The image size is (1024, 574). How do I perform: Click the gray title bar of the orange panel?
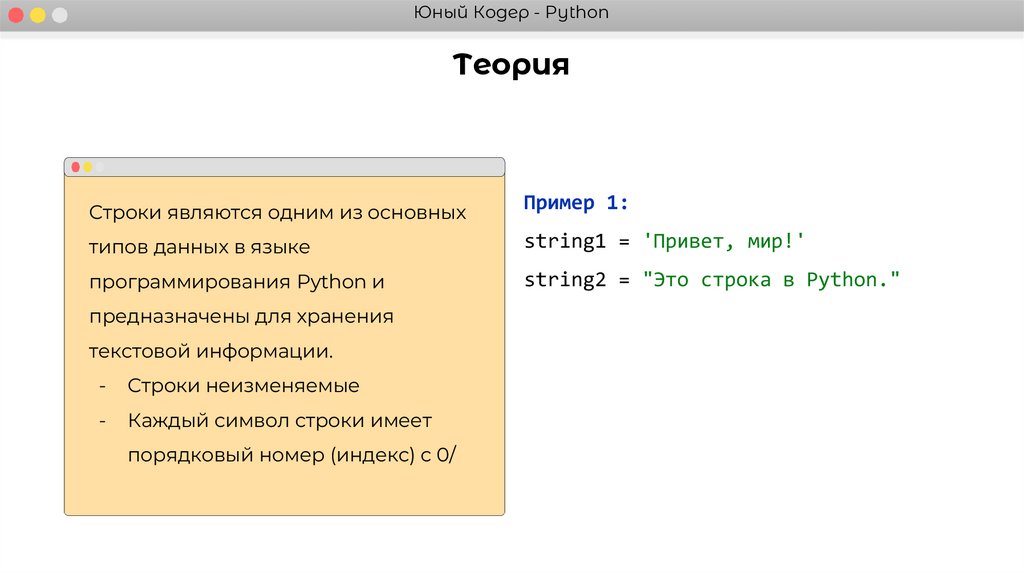pos(285,167)
